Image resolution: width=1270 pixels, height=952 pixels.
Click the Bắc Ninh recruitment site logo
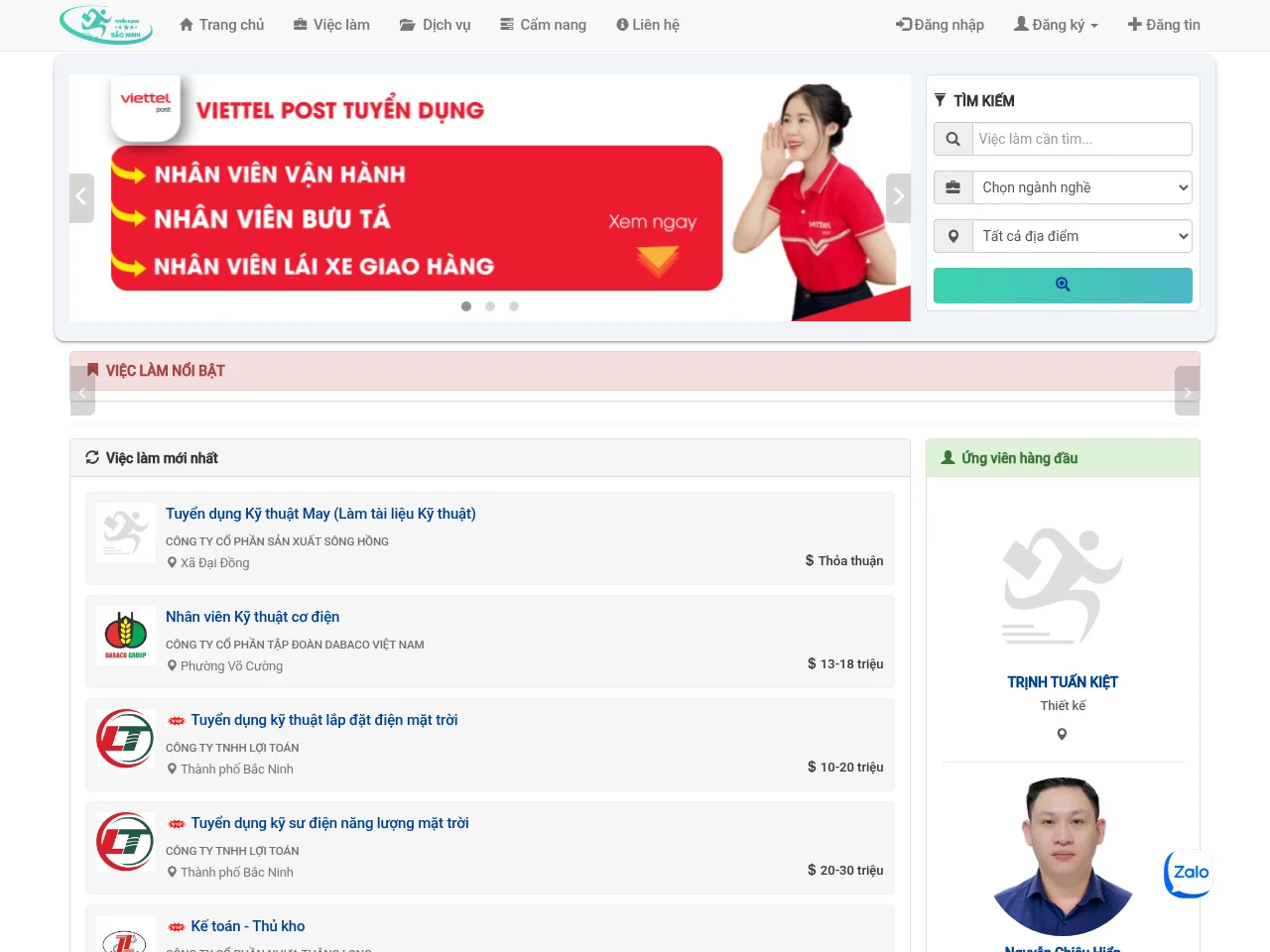(106, 25)
